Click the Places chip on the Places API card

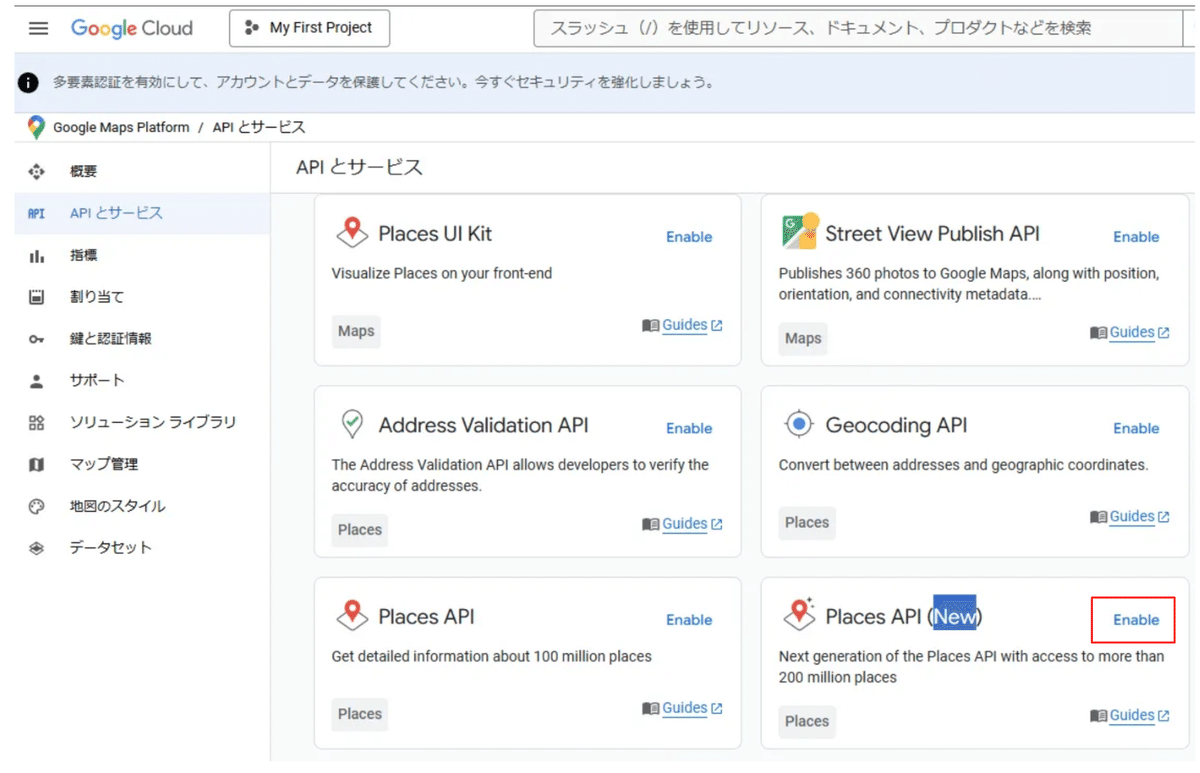coord(359,714)
